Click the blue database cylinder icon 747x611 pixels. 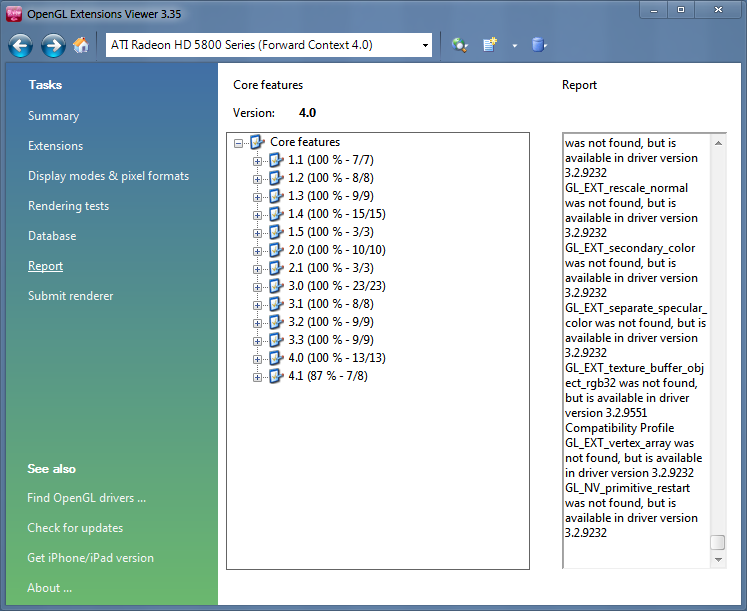[x=539, y=45]
